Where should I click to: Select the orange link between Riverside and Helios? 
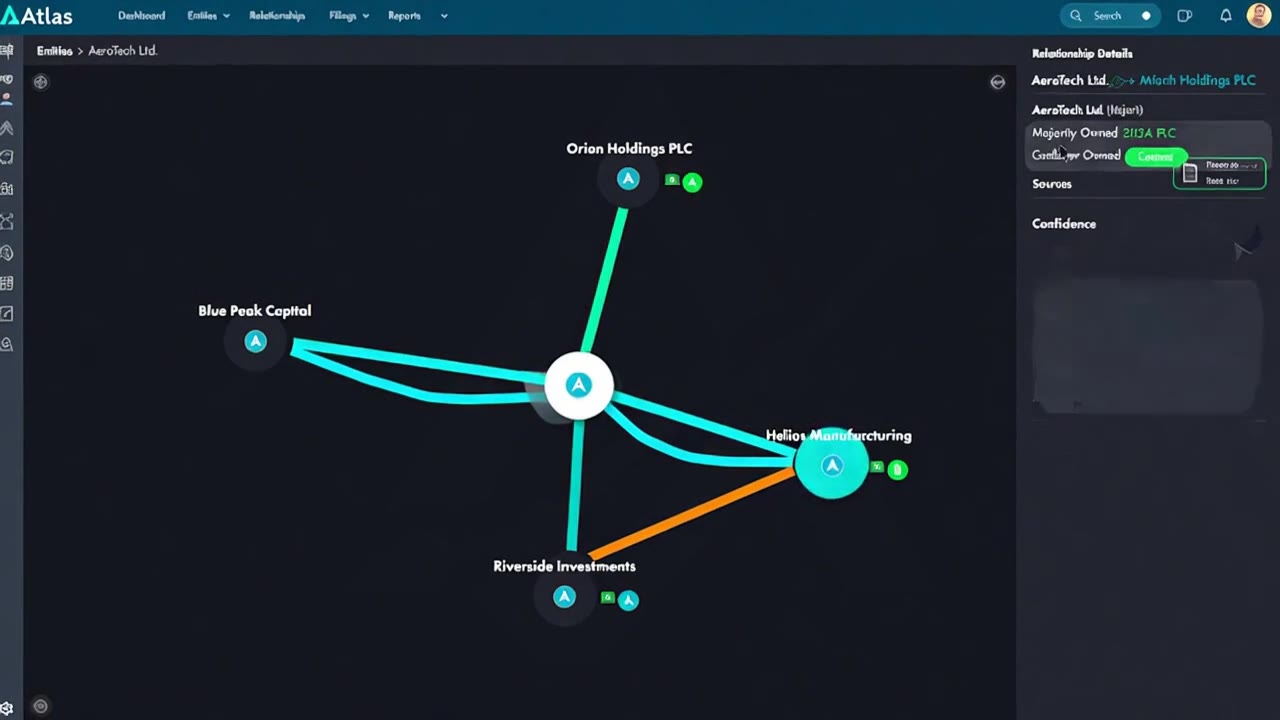pyautogui.click(x=693, y=514)
